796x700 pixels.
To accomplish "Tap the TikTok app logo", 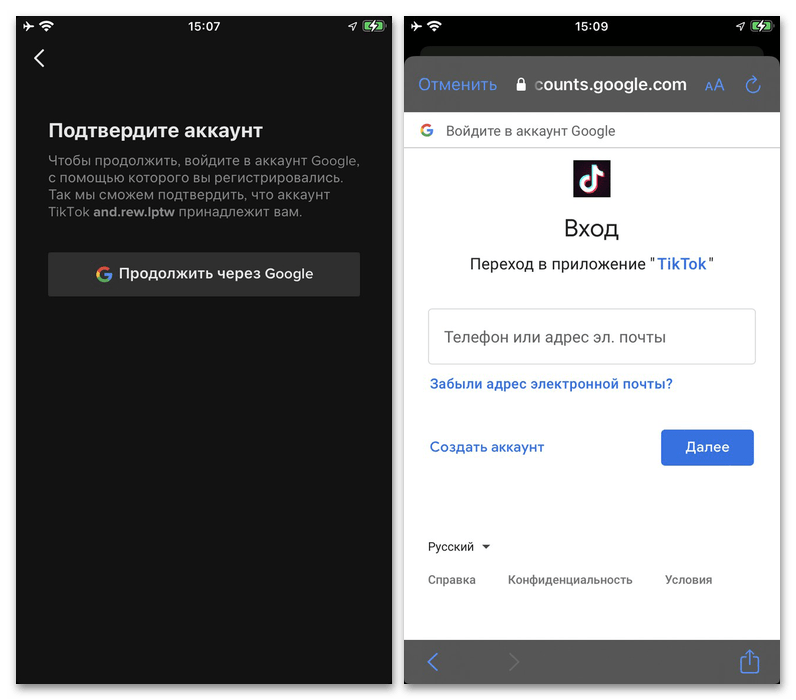I will pos(591,179).
